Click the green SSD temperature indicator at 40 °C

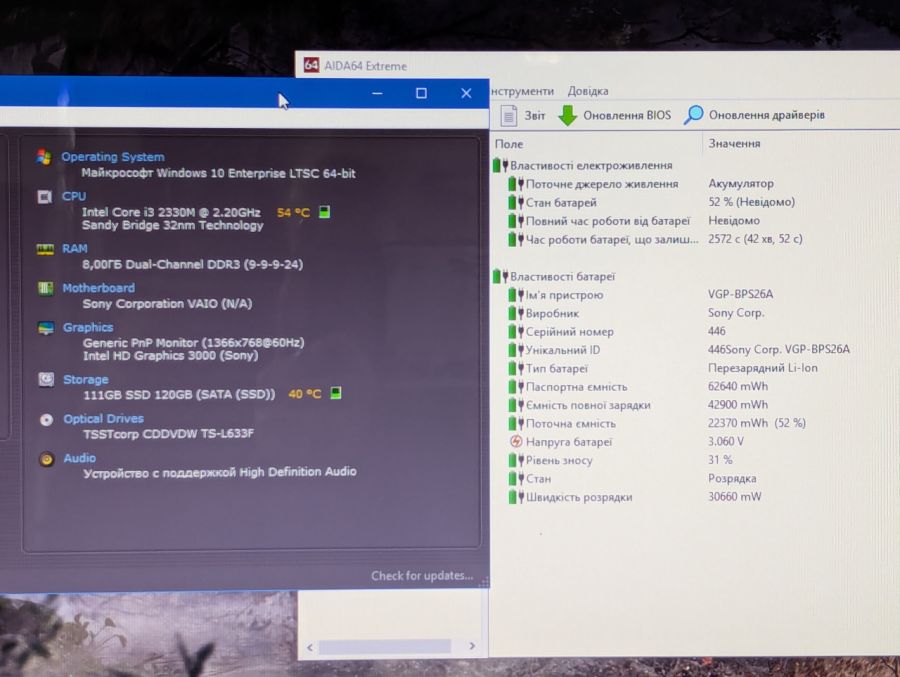pyautogui.click(x=336, y=393)
